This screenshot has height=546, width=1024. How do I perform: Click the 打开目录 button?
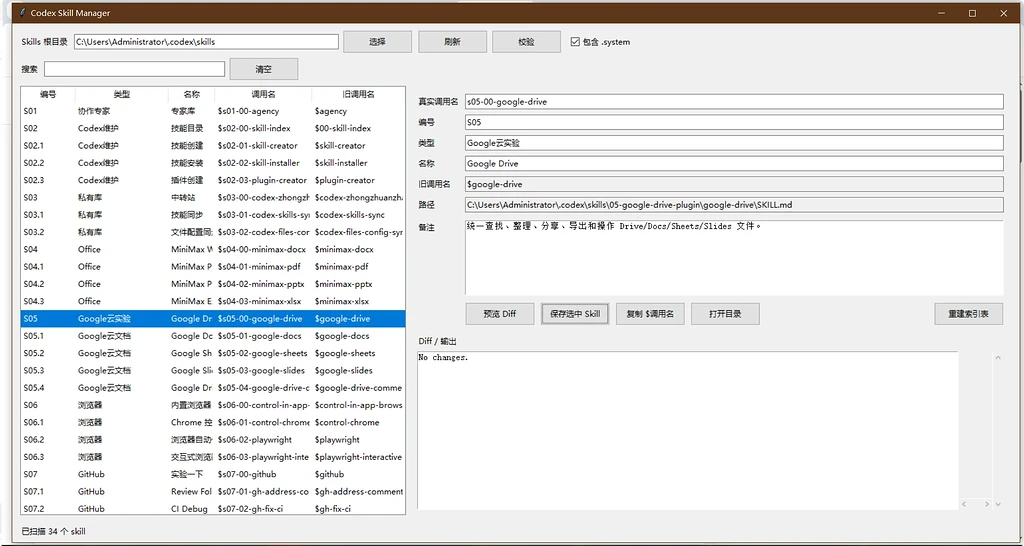[725, 313]
